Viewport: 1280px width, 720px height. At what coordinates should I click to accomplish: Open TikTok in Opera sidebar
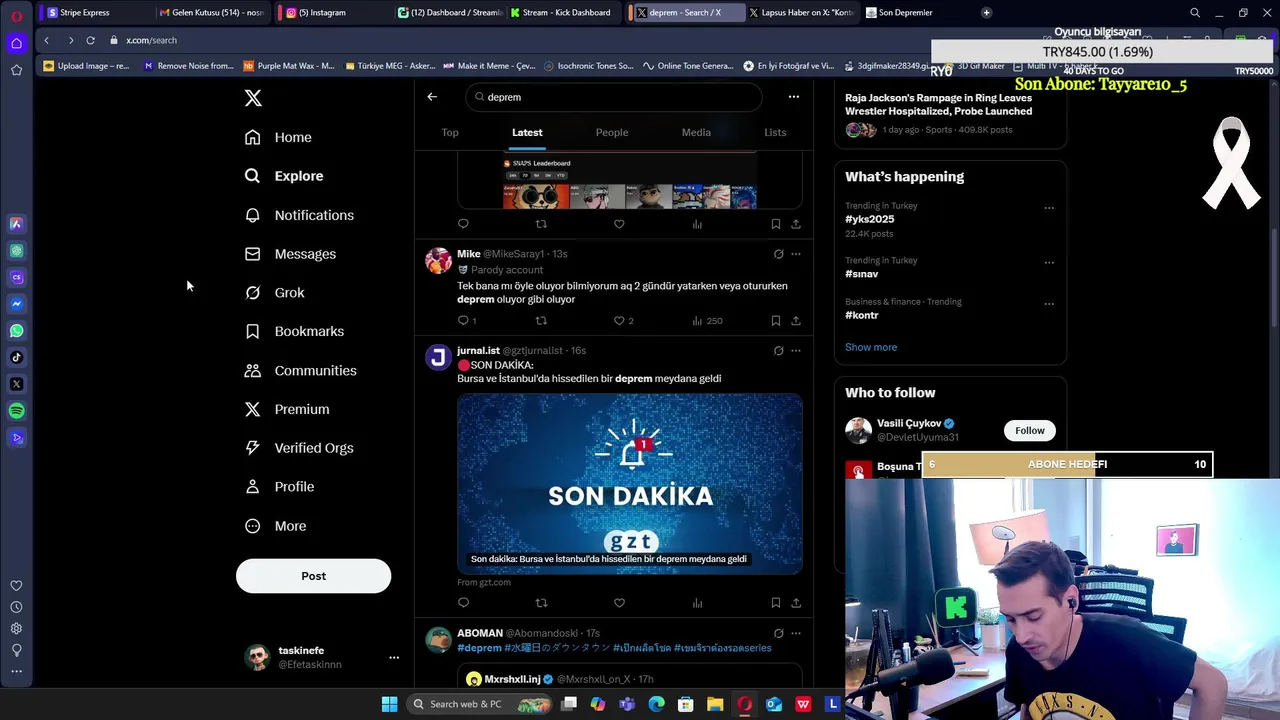[16, 357]
